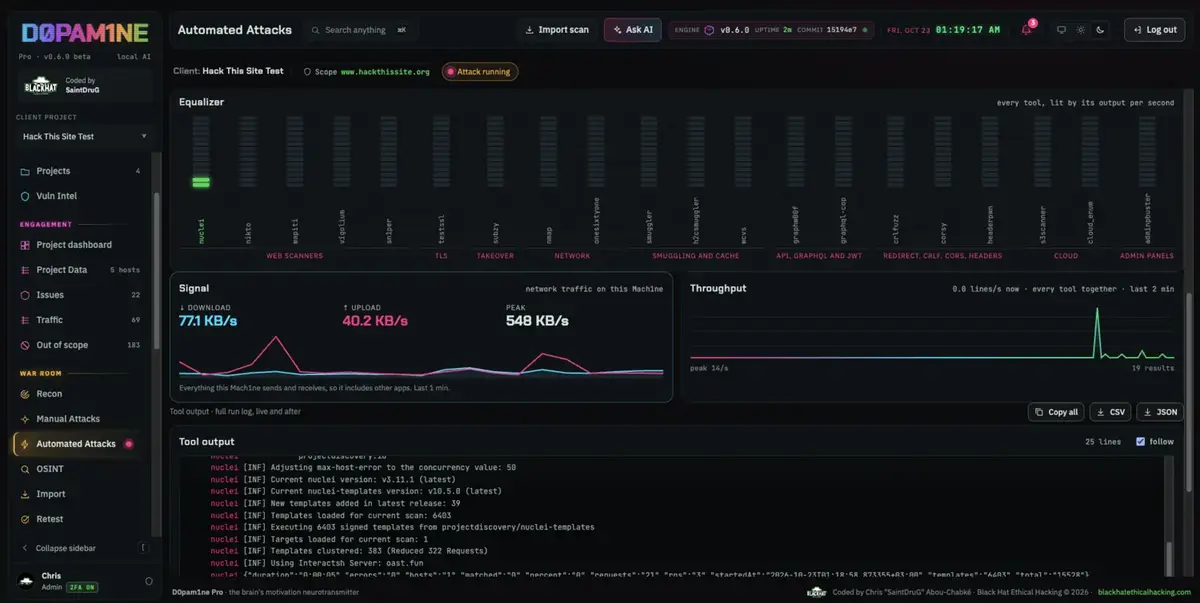
Task: Click the Import scan button
Action: coord(557,30)
